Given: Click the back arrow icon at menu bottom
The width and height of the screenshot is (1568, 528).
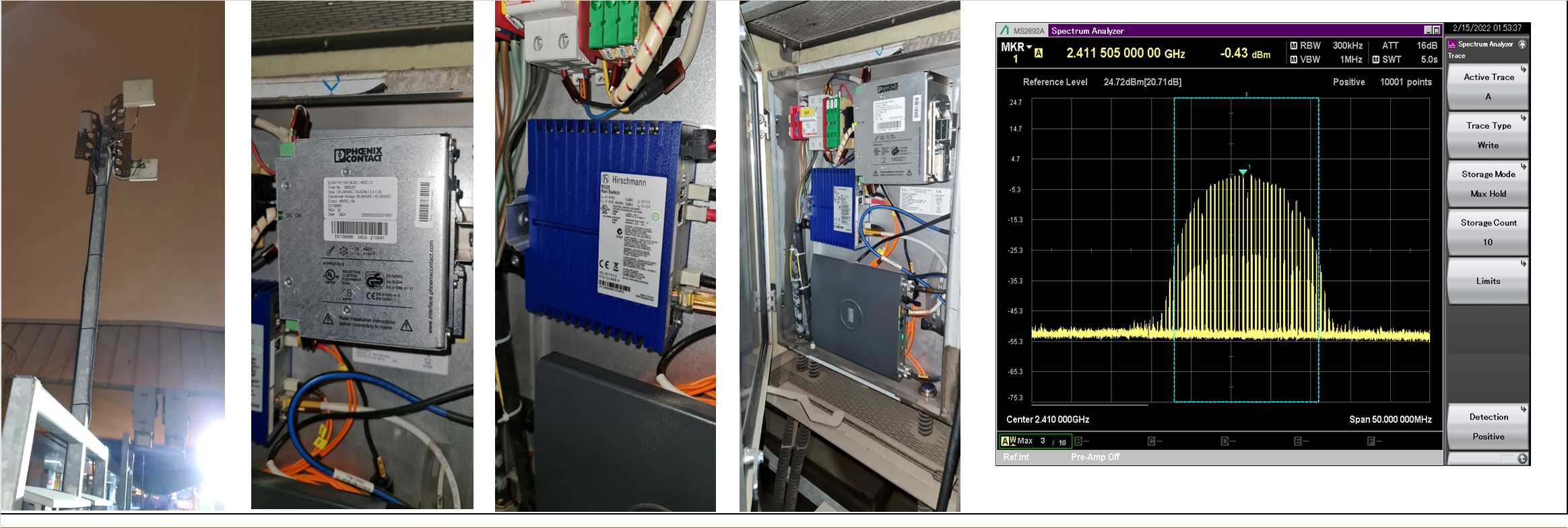Looking at the screenshot, I should 1522,459.
